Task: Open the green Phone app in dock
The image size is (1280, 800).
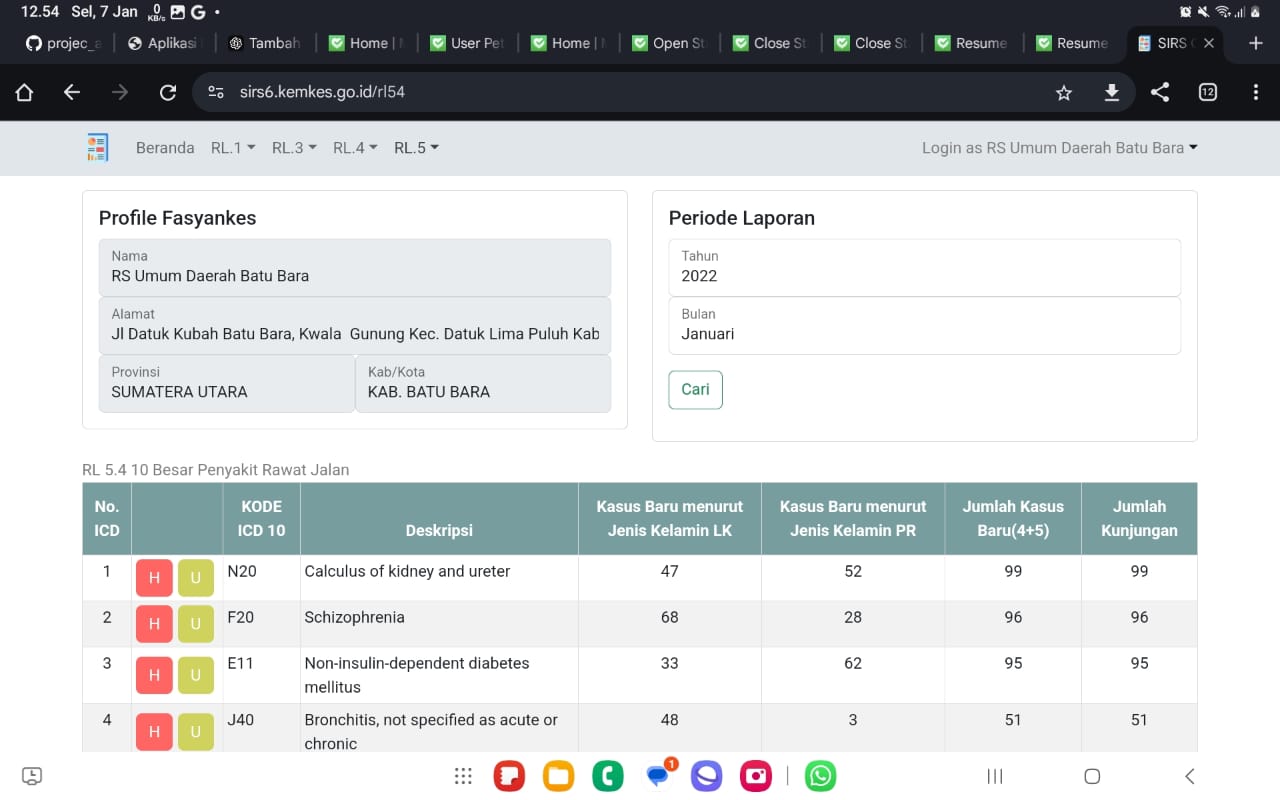Action: click(x=608, y=776)
